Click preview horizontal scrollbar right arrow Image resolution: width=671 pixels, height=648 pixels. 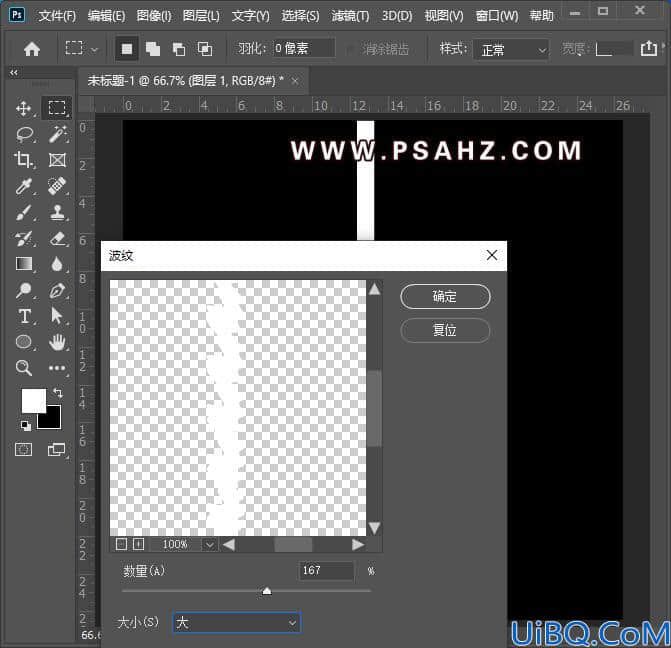point(358,544)
